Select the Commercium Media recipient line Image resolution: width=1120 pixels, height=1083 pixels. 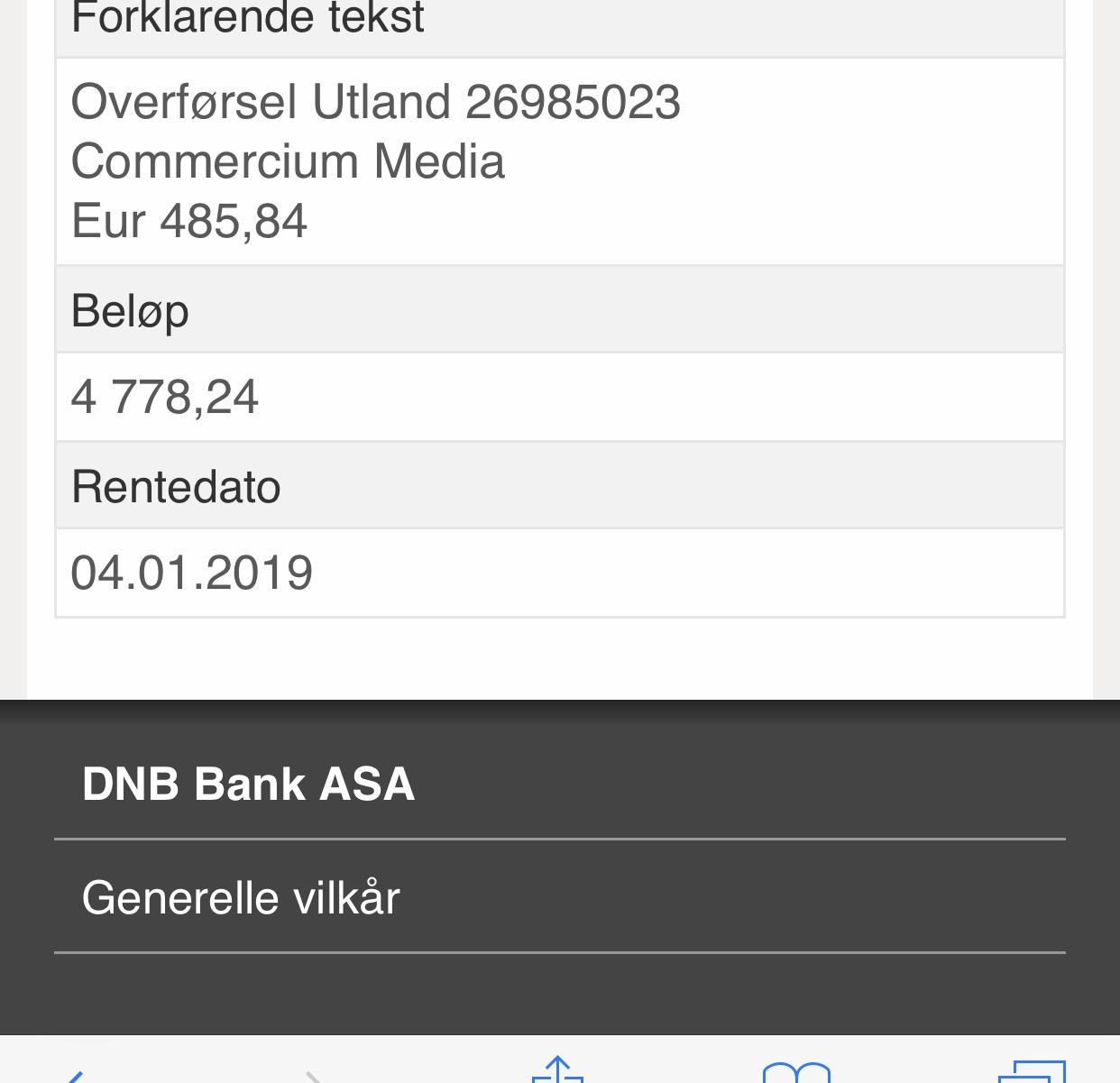pyautogui.click(x=287, y=161)
